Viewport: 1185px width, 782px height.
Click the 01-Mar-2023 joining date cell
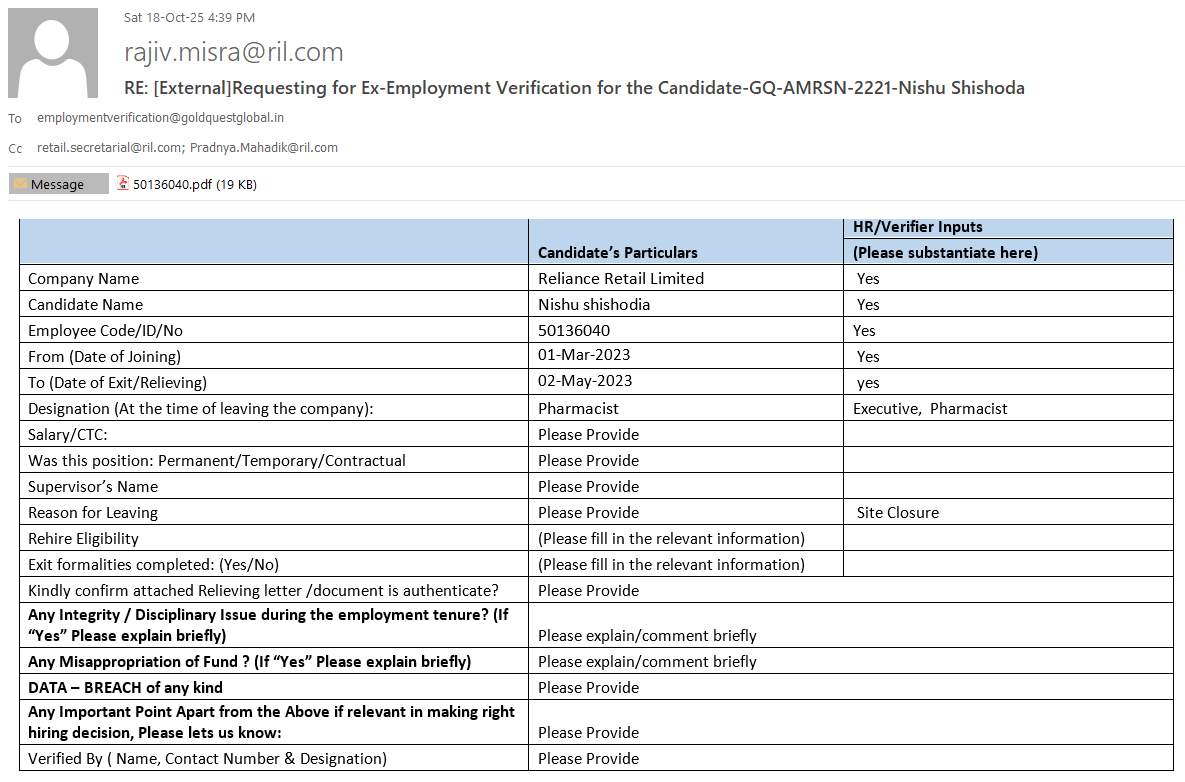584,356
